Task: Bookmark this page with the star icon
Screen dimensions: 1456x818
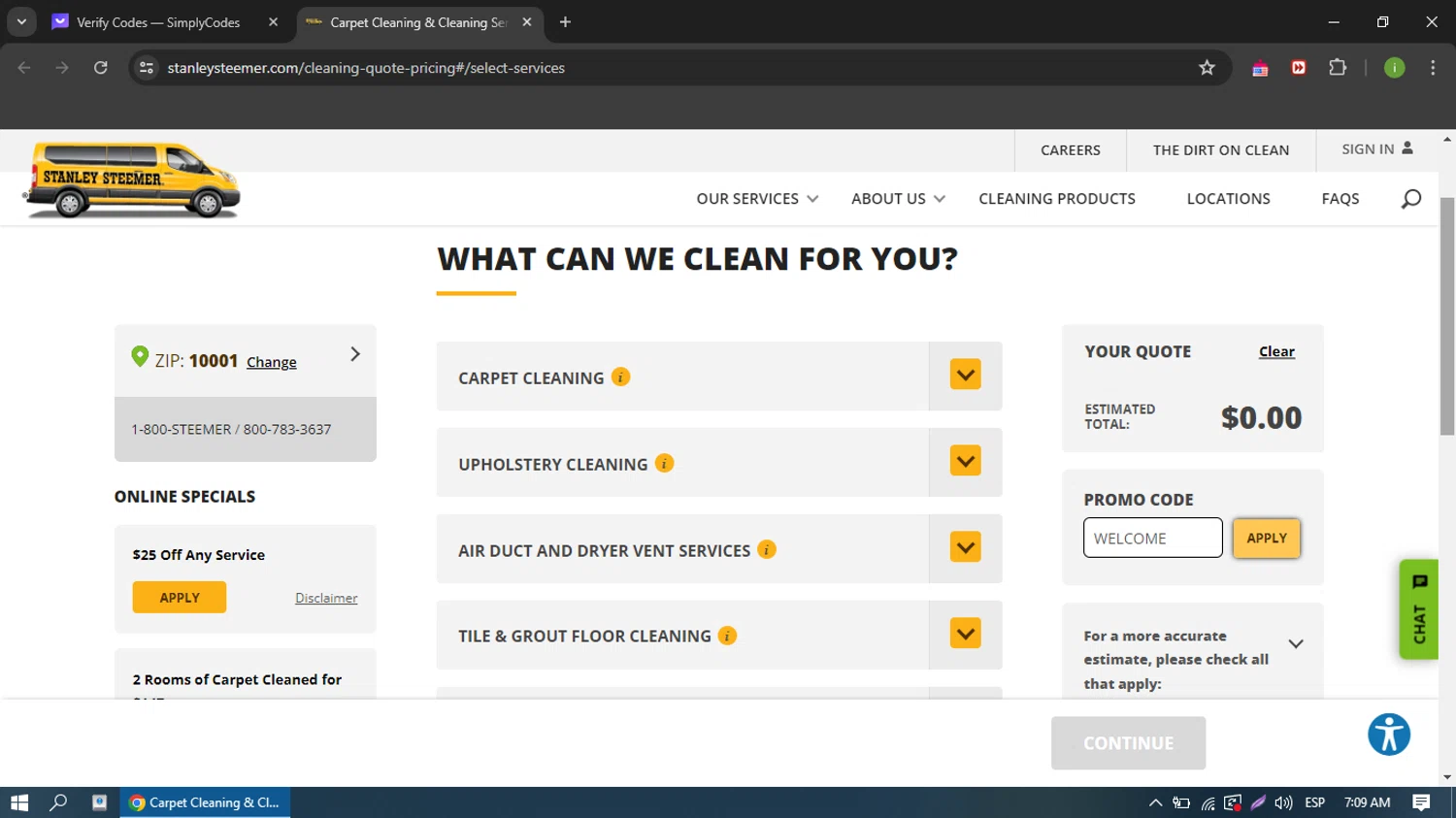Action: tap(1207, 68)
